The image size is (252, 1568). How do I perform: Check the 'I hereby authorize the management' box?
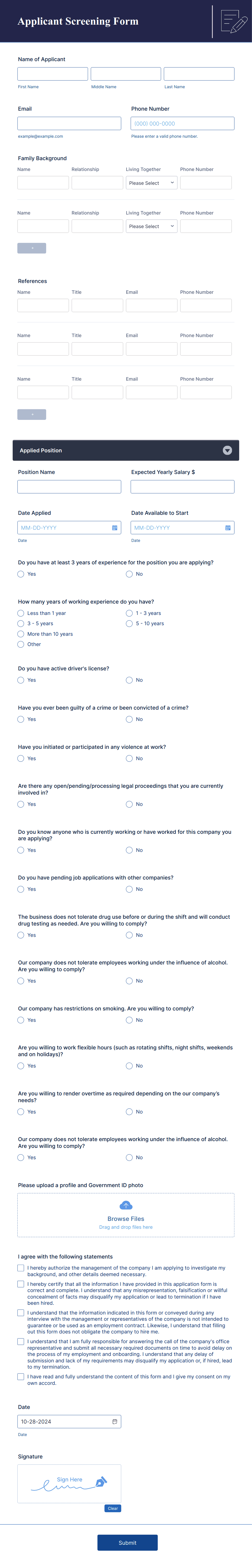point(21,1268)
